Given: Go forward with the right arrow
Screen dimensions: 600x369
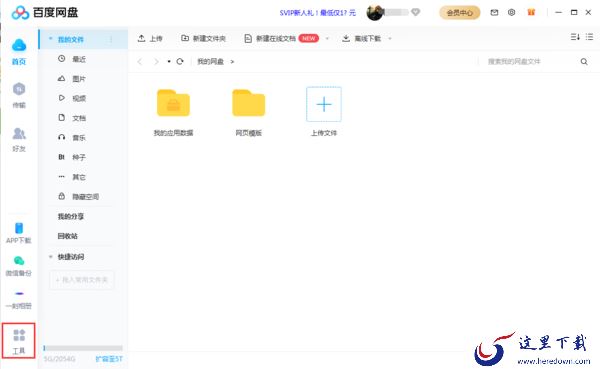Looking at the screenshot, I should (x=156, y=62).
